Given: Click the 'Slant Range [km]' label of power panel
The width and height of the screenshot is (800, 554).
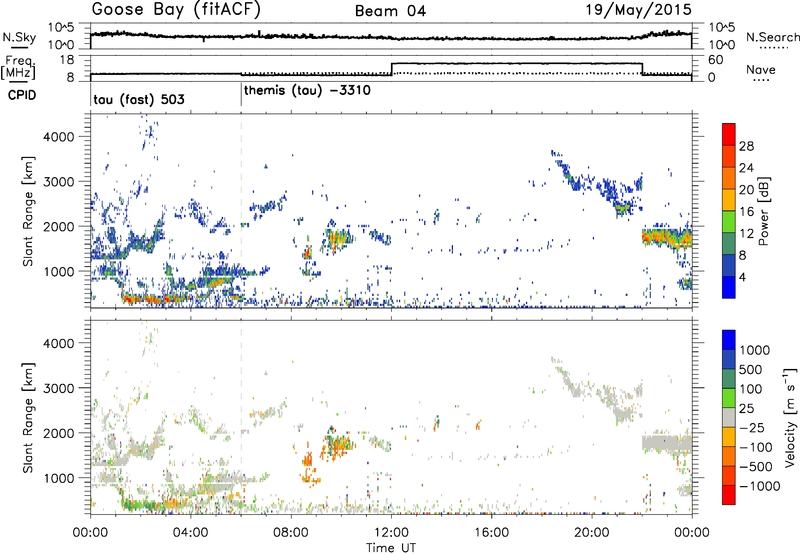Looking at the screenshot, I should (x=28, y=211).
